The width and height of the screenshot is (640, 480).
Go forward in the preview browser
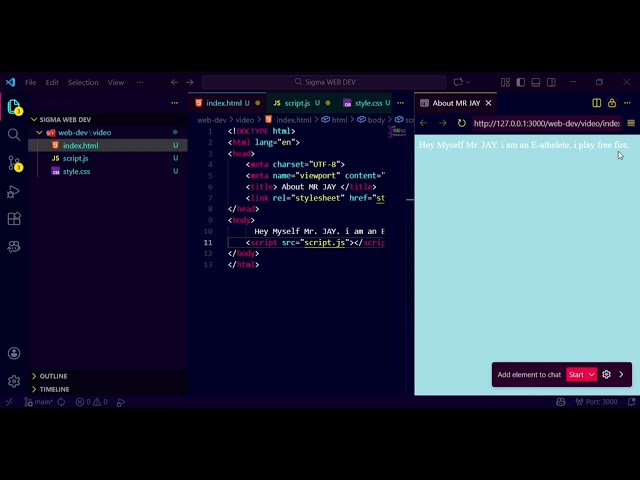[x=442, y=123]
